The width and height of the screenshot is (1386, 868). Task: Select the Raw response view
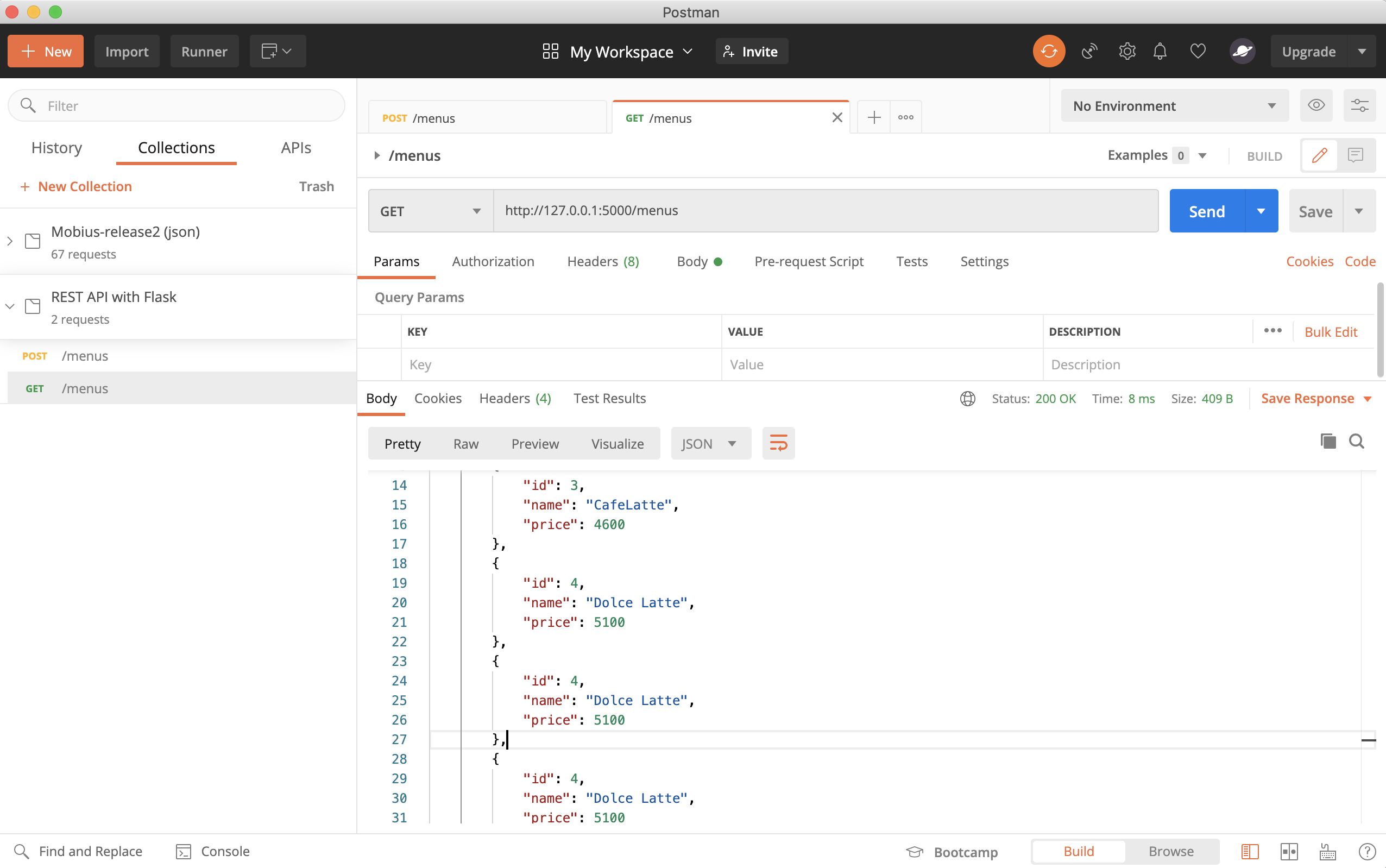(x=465, y=443)
